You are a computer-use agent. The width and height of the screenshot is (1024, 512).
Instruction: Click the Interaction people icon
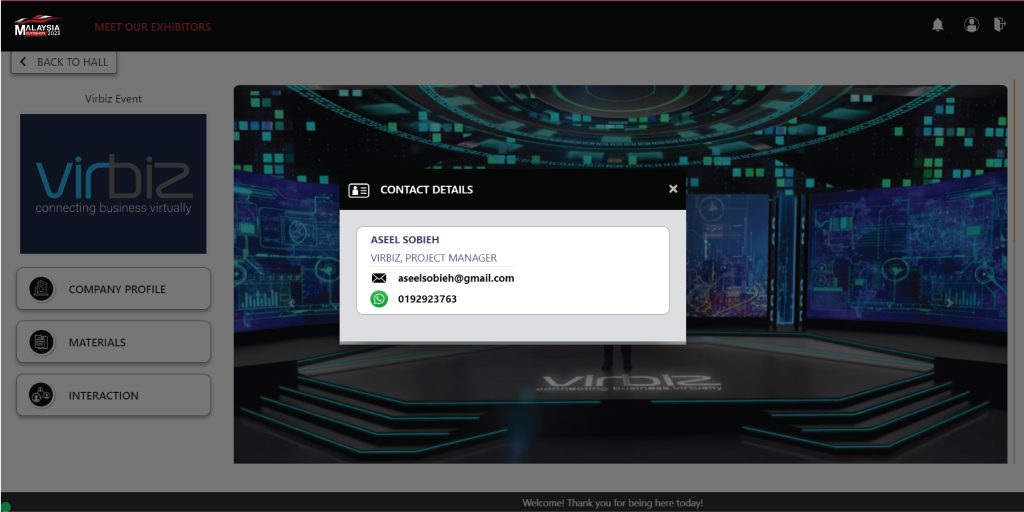pyautogui.click(x=42, y=395)
